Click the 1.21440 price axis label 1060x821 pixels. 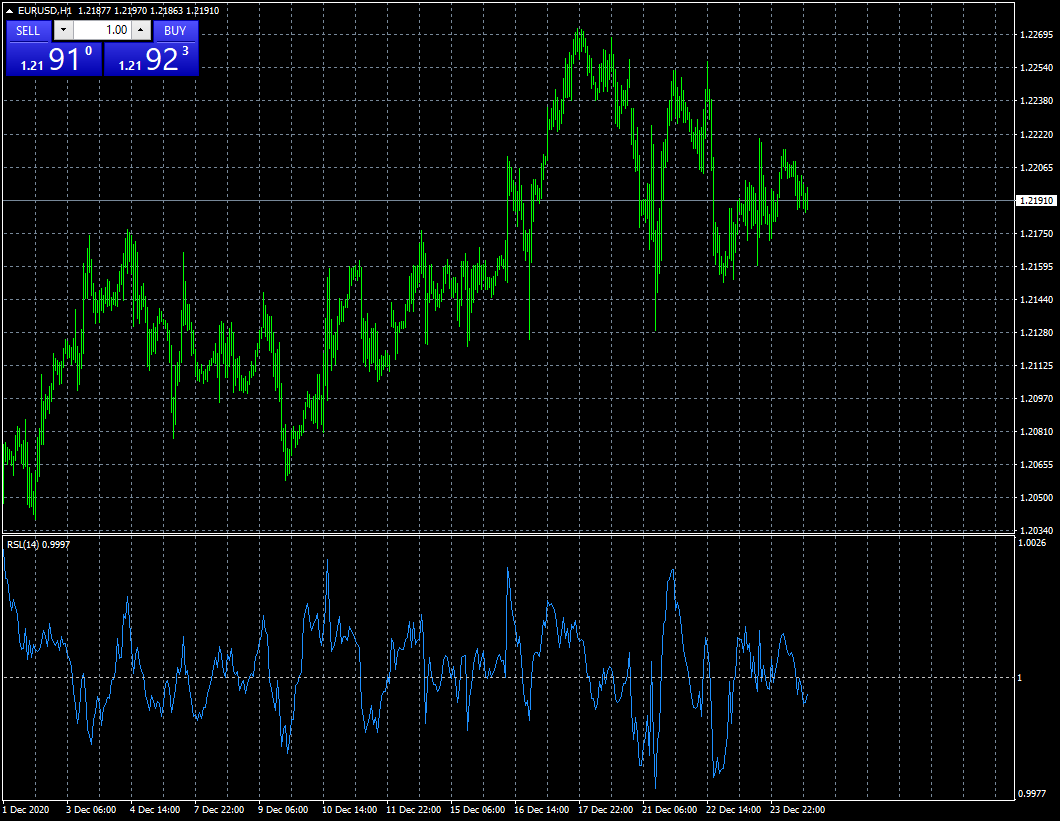click(1036, 300)
